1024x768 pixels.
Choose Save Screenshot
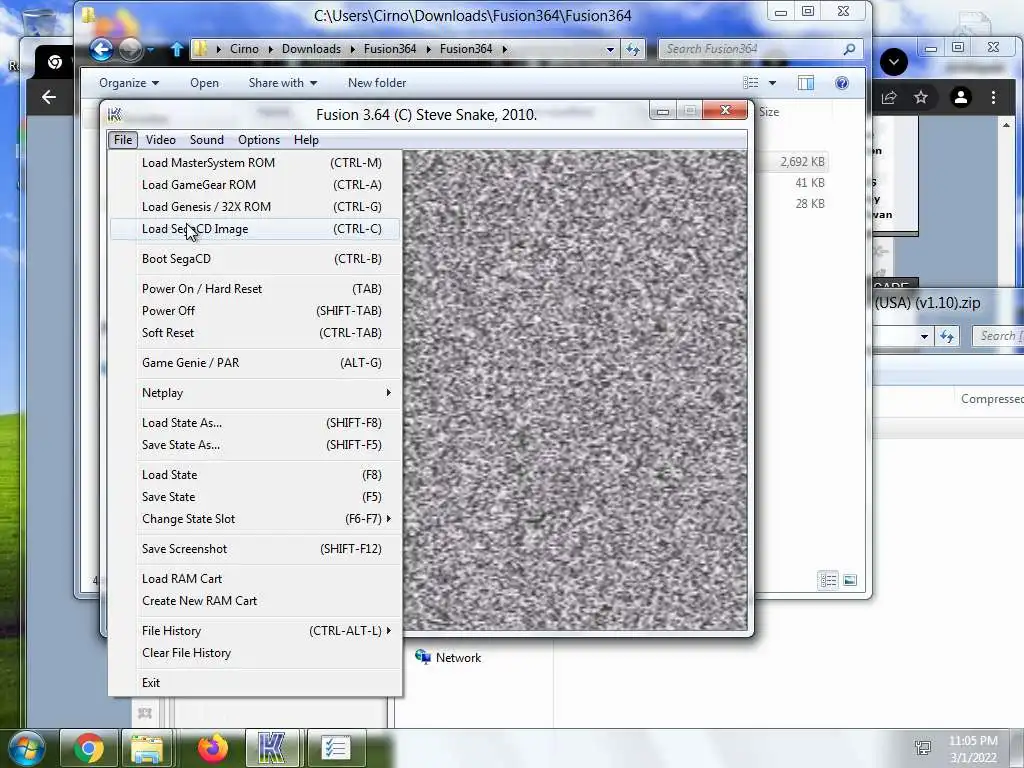click(255, 549)
